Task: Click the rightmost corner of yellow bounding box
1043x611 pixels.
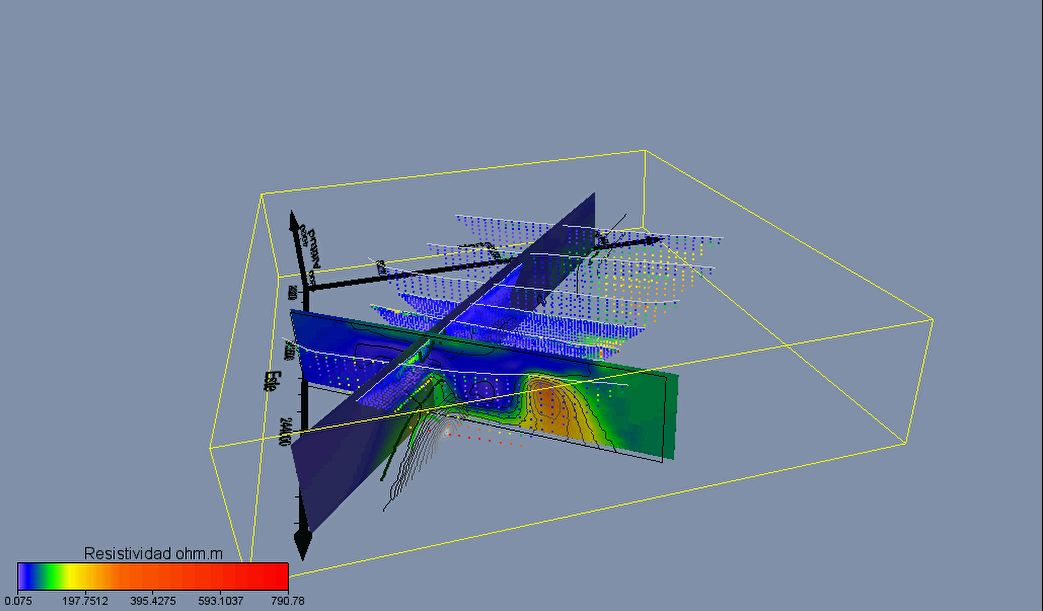Action: click(932, 320)
